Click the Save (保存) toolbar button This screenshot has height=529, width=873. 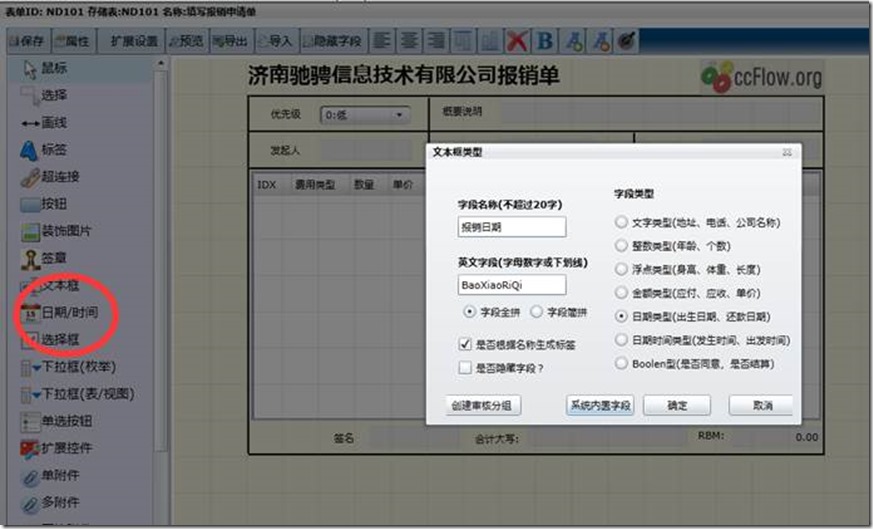pos(28,41)
